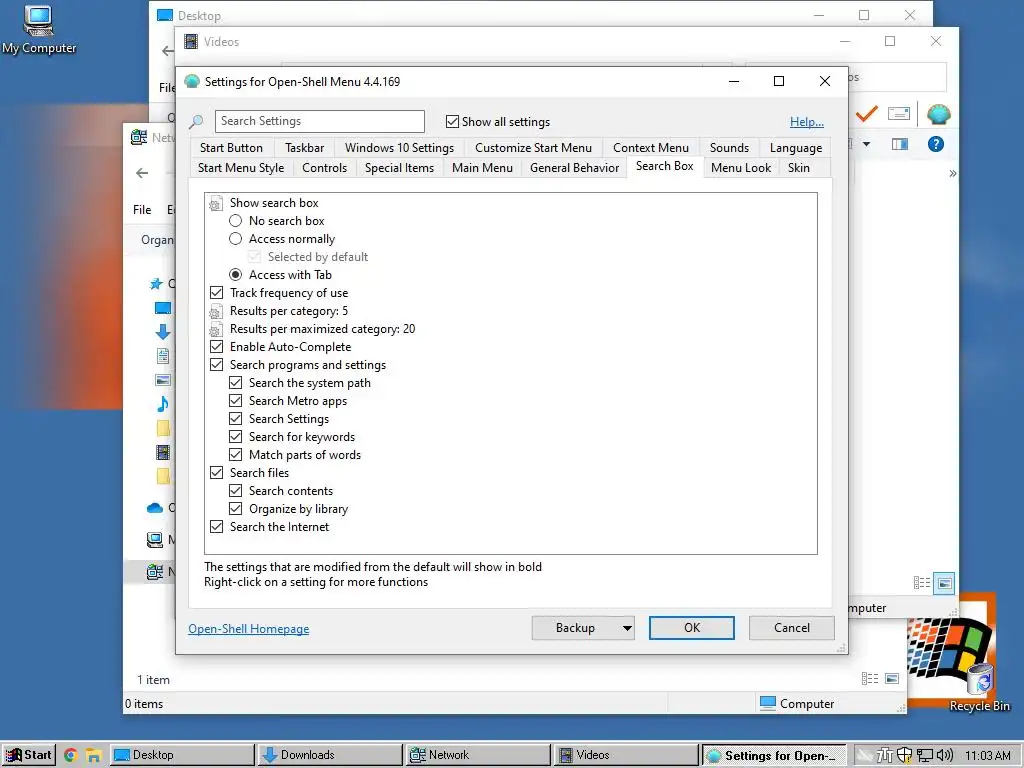This screenshot has width=1024, height=768.
Task: Toggle Search Metro apps checkbox
Action: [x=236, y=400]
